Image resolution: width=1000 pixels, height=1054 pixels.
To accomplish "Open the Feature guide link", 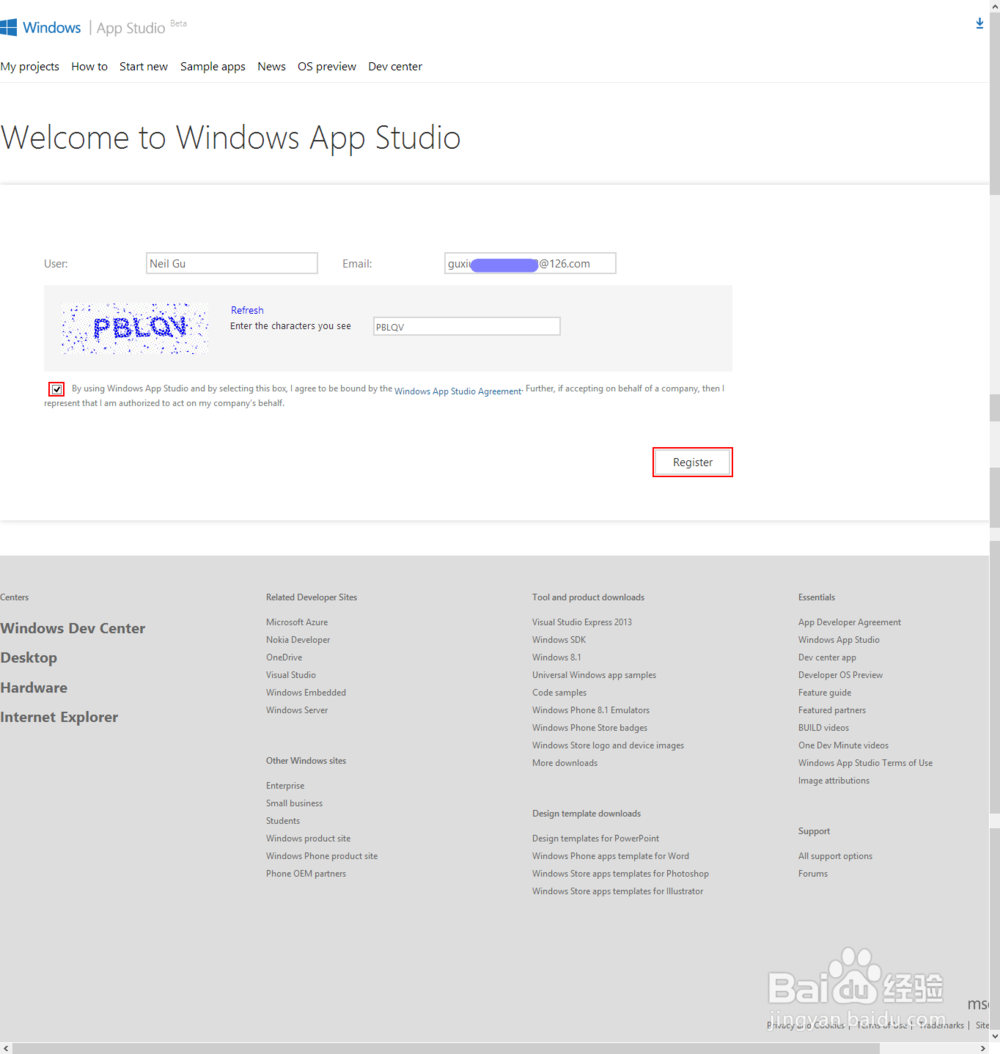I will click(825, 692).
